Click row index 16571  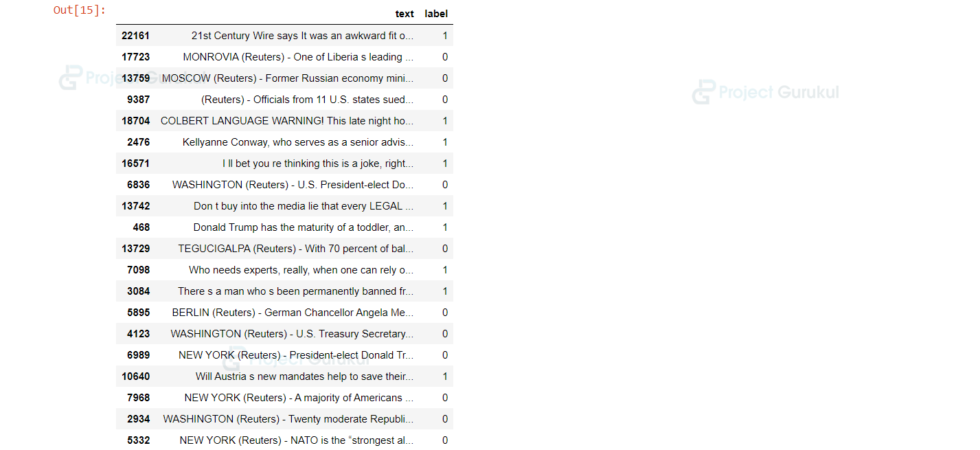tap(135, 164)
